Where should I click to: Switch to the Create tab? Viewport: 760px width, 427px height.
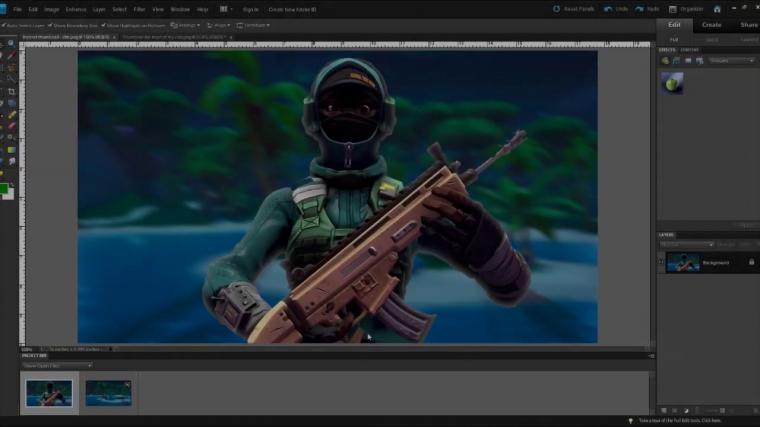coord(712,25)
